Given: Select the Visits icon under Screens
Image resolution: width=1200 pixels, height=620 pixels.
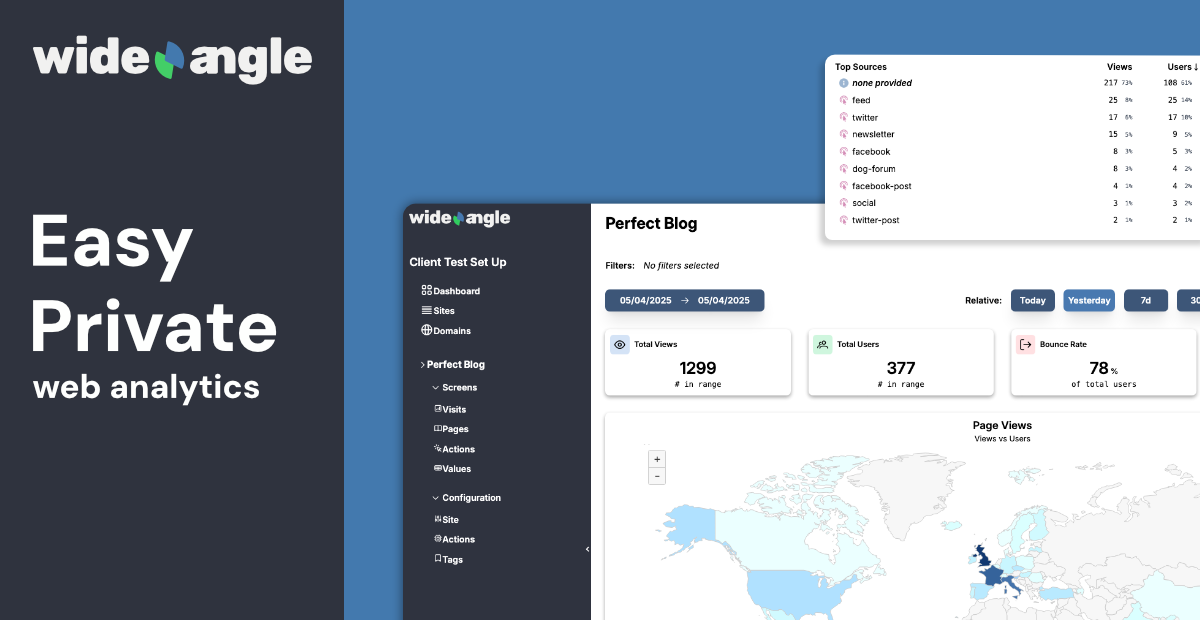Looking at the screenshot, I should click(x=437, y=408).
